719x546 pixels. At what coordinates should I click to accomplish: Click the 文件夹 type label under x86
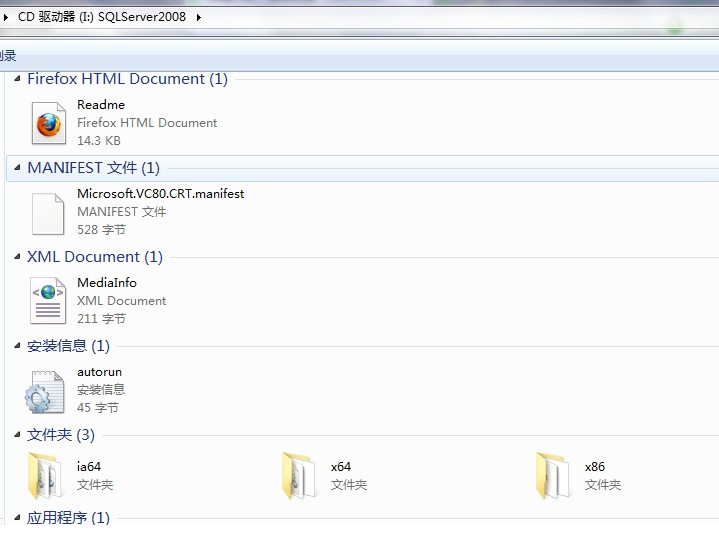click(603, 485)
